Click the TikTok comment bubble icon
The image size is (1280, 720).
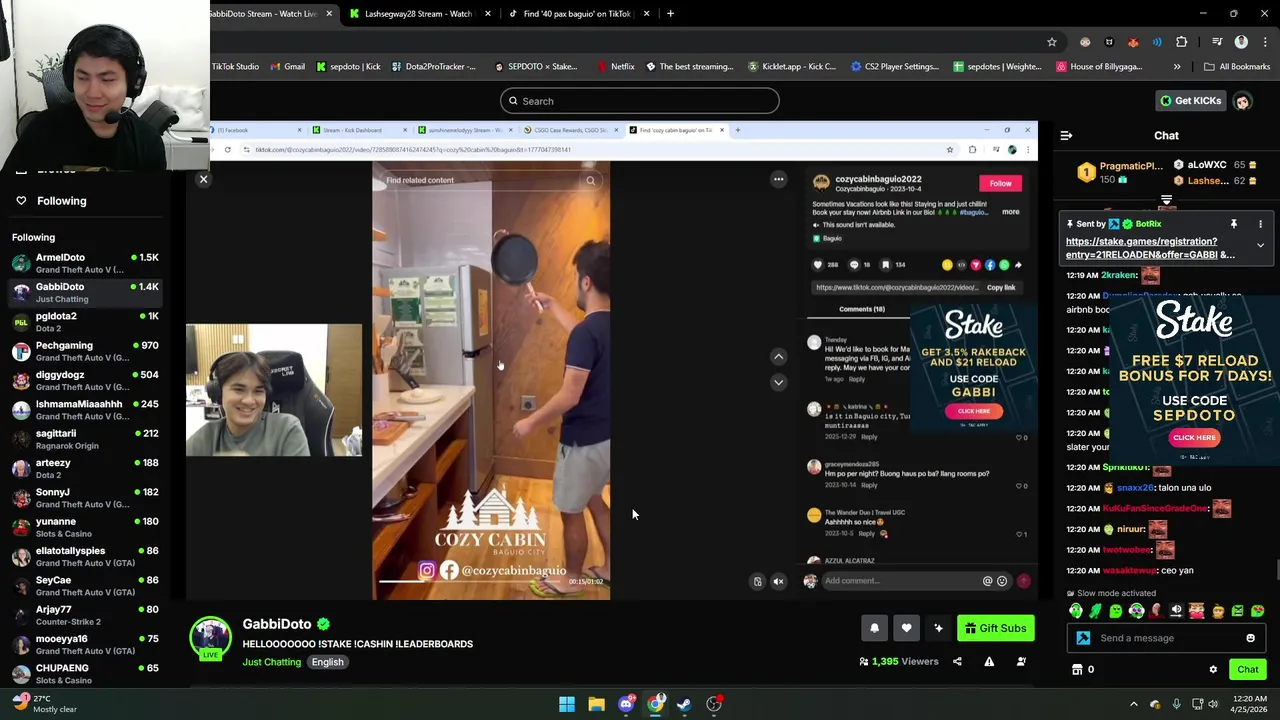coord(854,265)
